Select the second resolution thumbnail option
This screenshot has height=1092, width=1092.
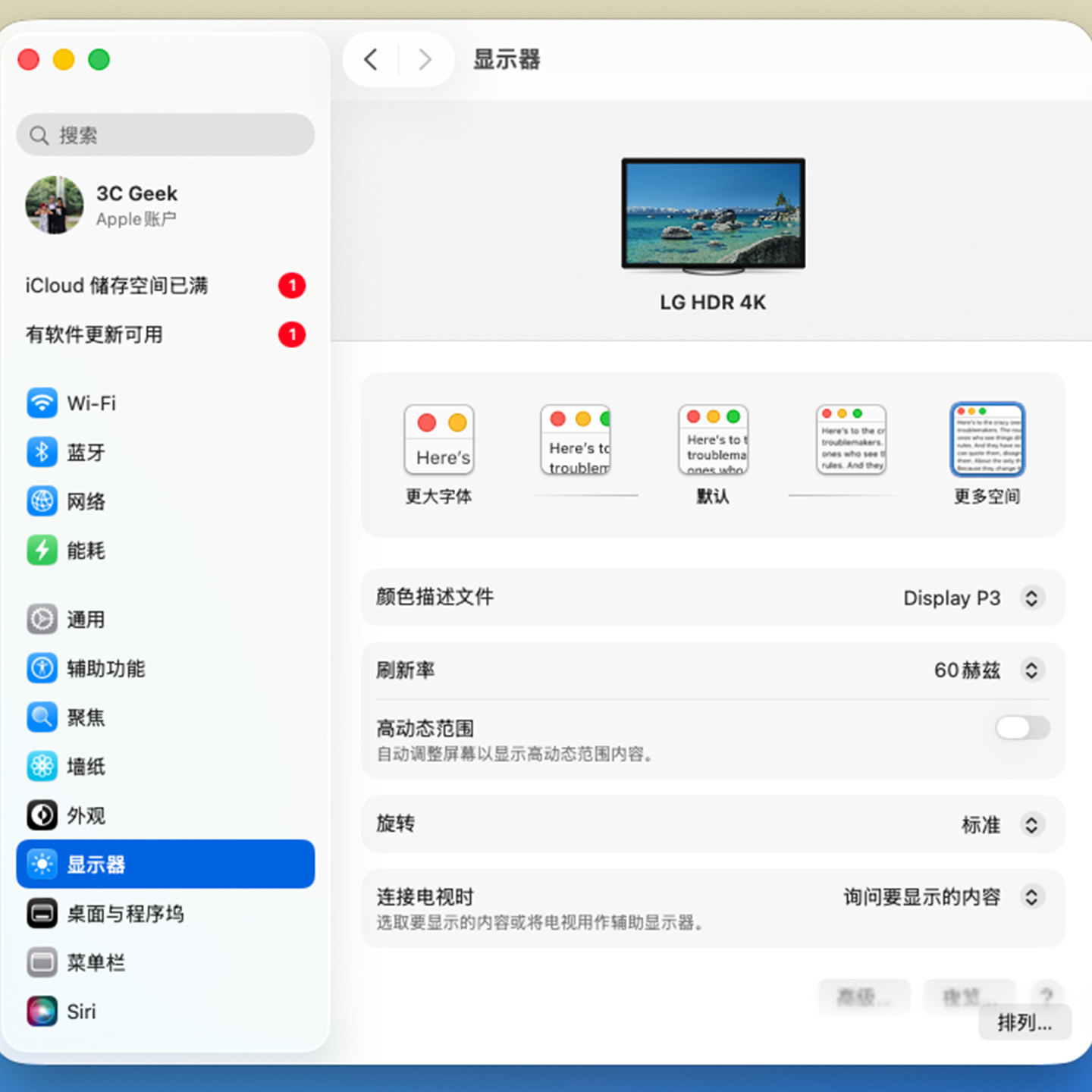[576, 440]
